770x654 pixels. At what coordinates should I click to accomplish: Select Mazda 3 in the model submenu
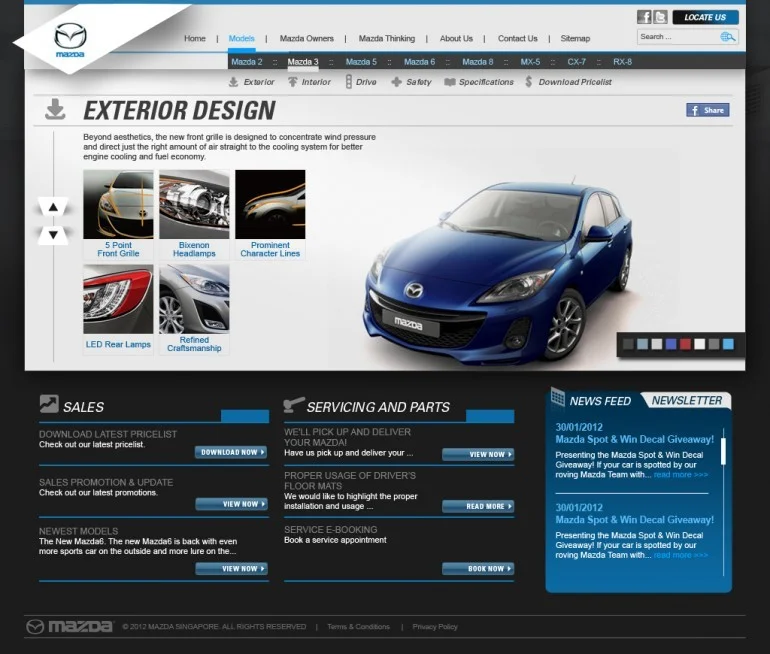[303, 62]
